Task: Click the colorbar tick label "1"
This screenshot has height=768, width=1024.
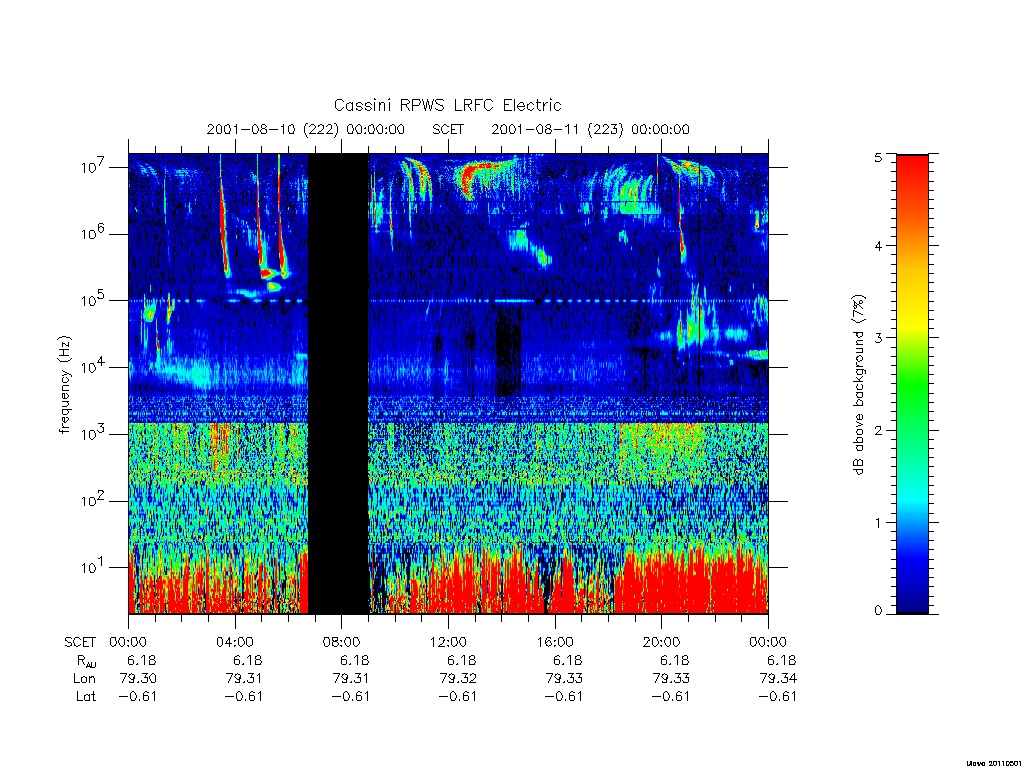Action: (x=878, y=522)
